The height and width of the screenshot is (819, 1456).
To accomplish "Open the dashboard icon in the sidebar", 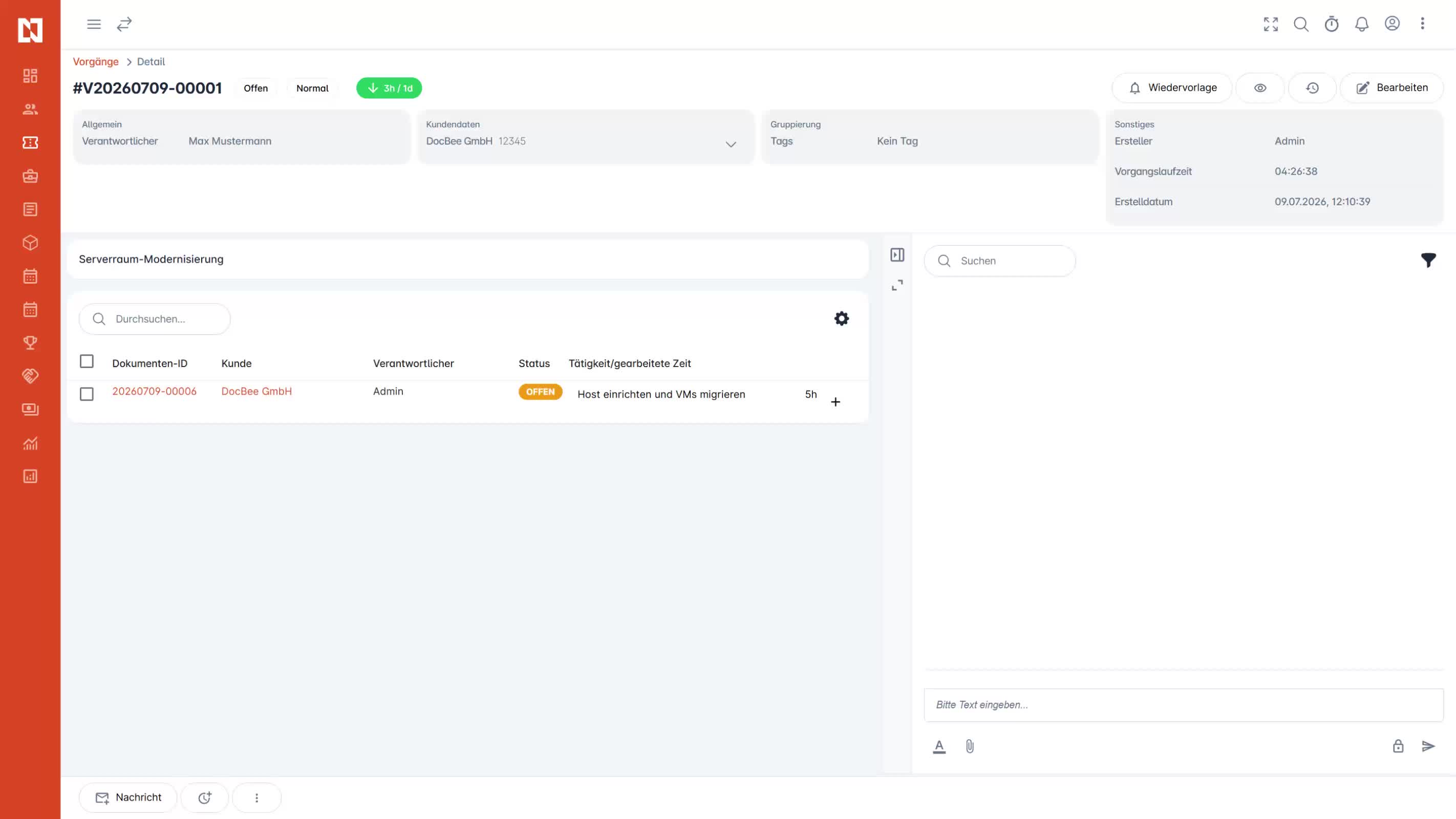I will 30,76.
